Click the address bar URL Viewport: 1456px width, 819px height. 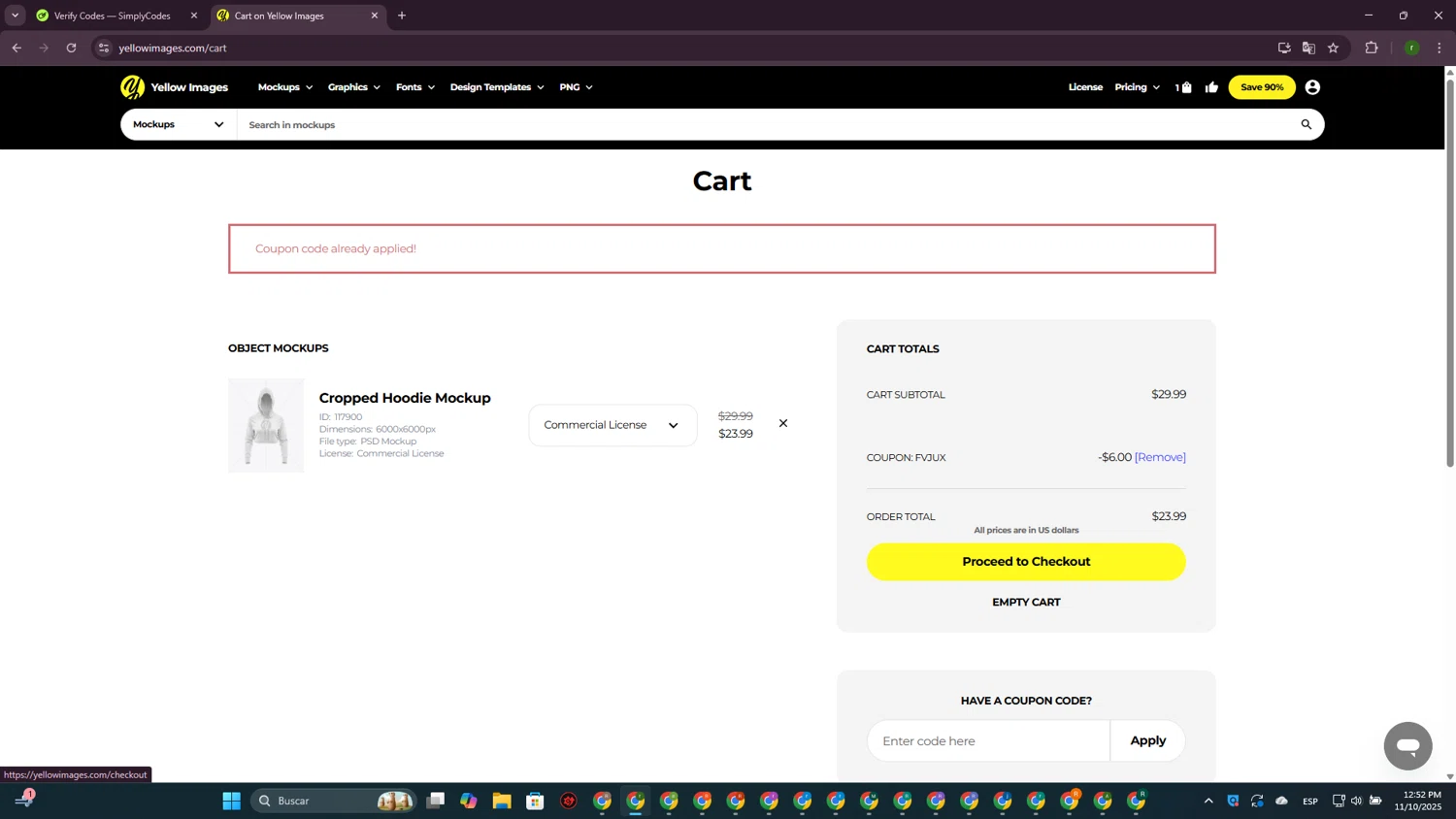173,48
